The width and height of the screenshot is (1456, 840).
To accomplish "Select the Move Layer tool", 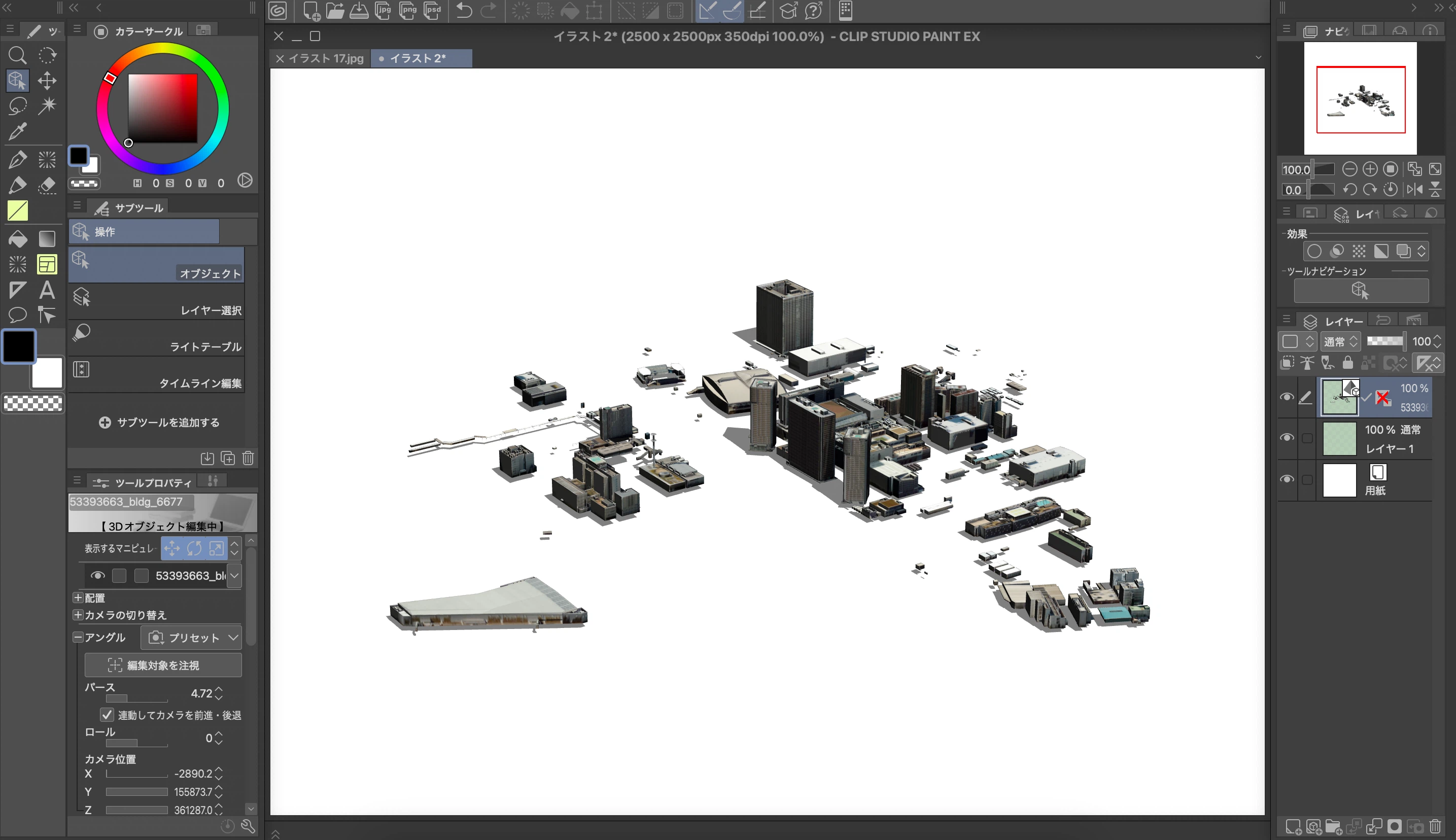I will (47, 80).
